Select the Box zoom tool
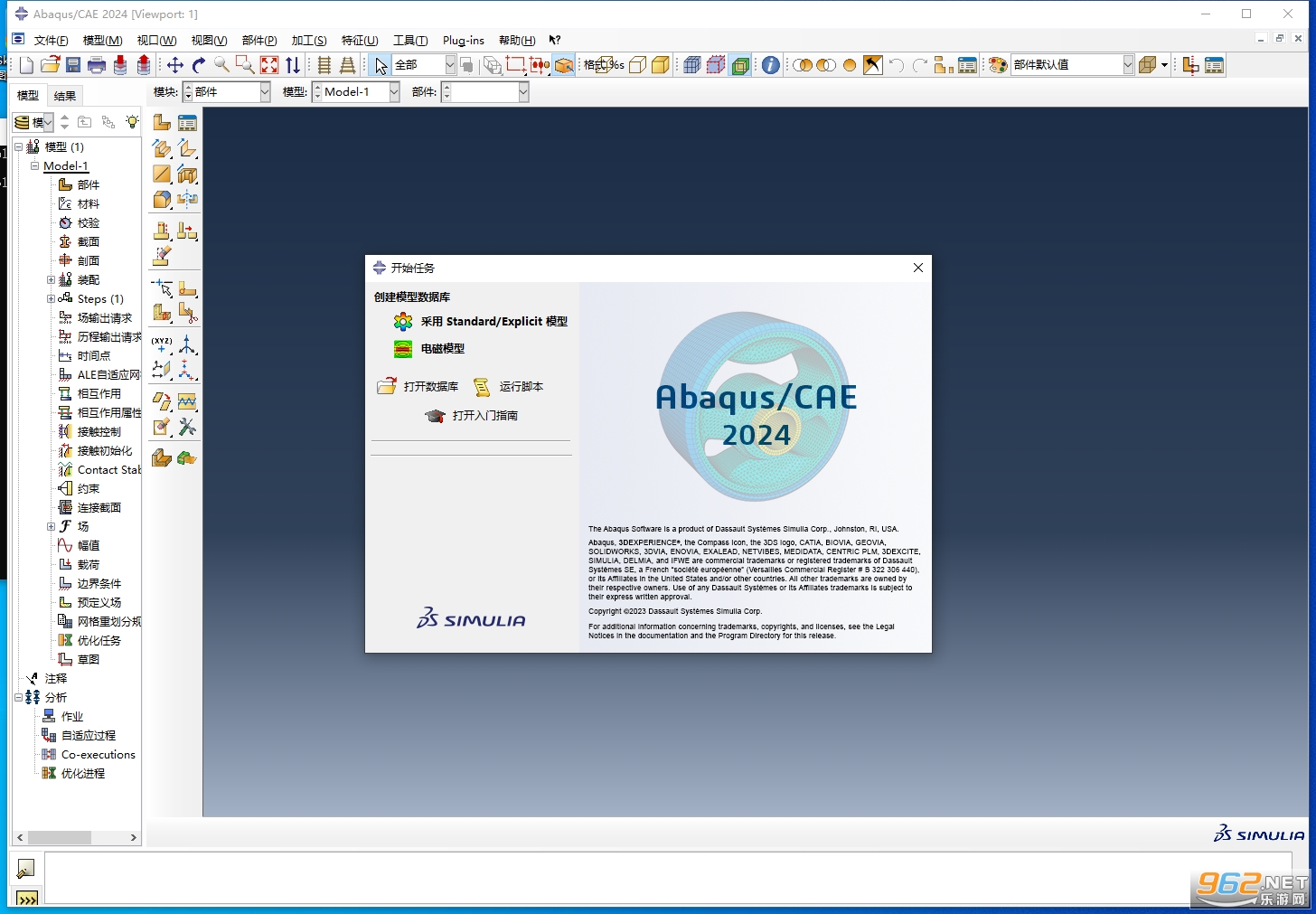Screen dimensions: 1316x914 point(245,65)
